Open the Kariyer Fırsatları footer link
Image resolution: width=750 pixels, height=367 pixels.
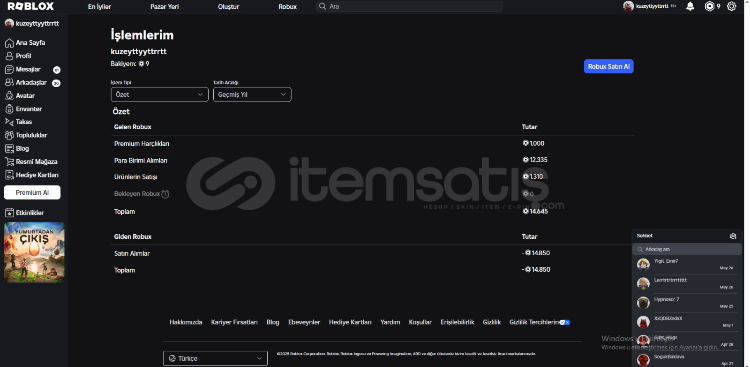tap(234, 323)
